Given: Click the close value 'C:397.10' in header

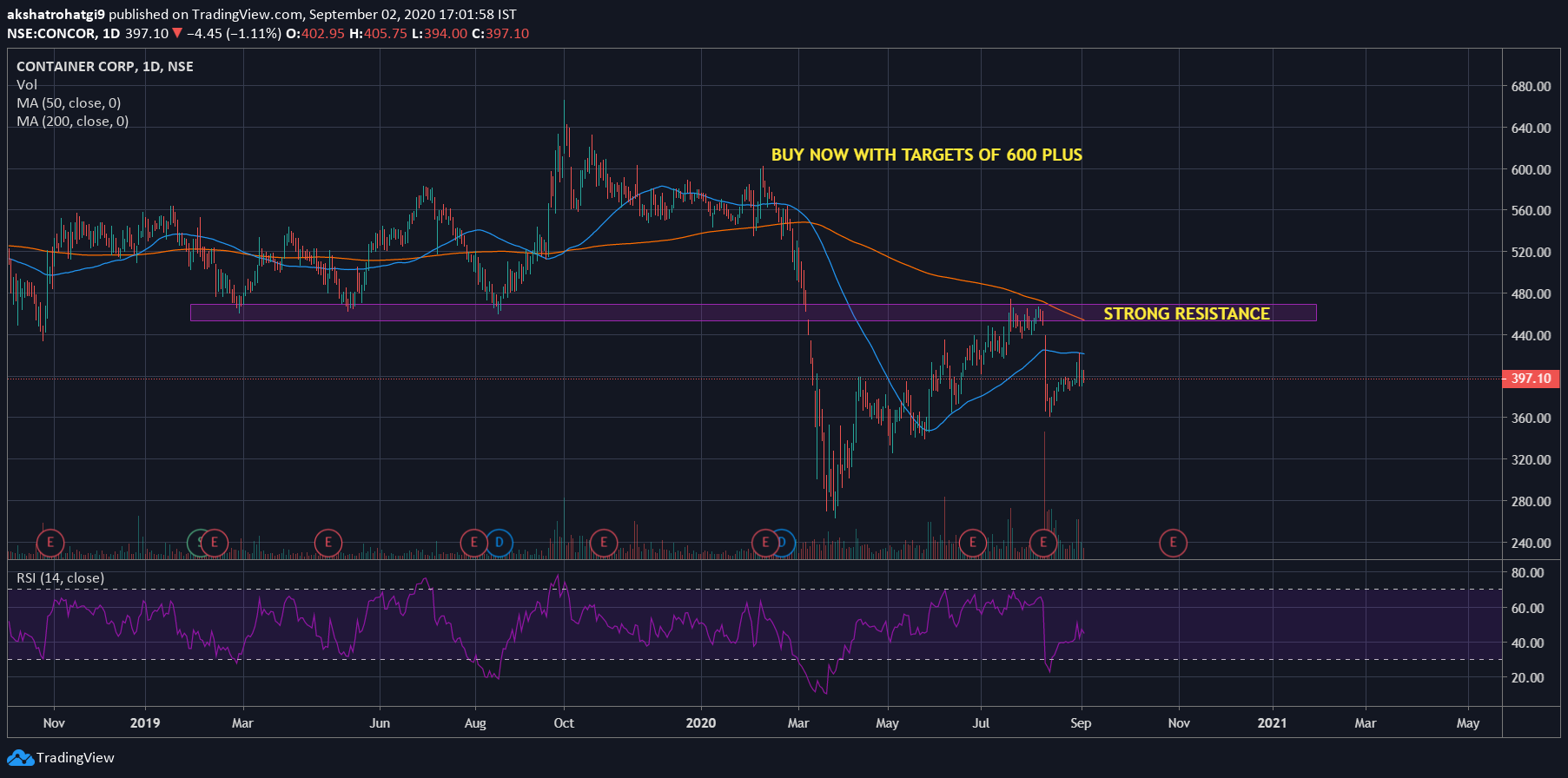Looking at the screenshot, I should pyautogui.click(x=500, y=34).
